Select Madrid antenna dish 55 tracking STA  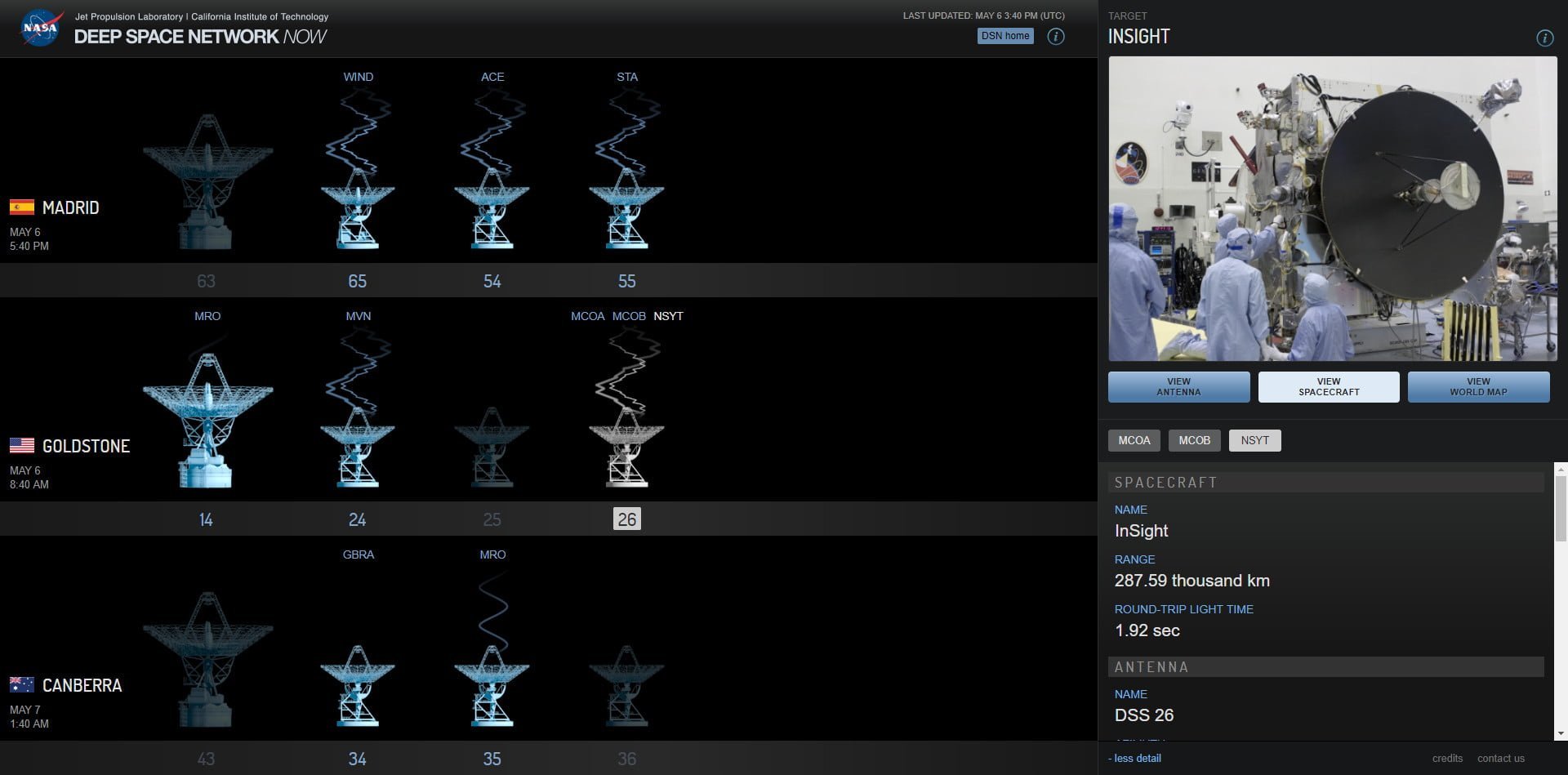[x=626, y=208]
